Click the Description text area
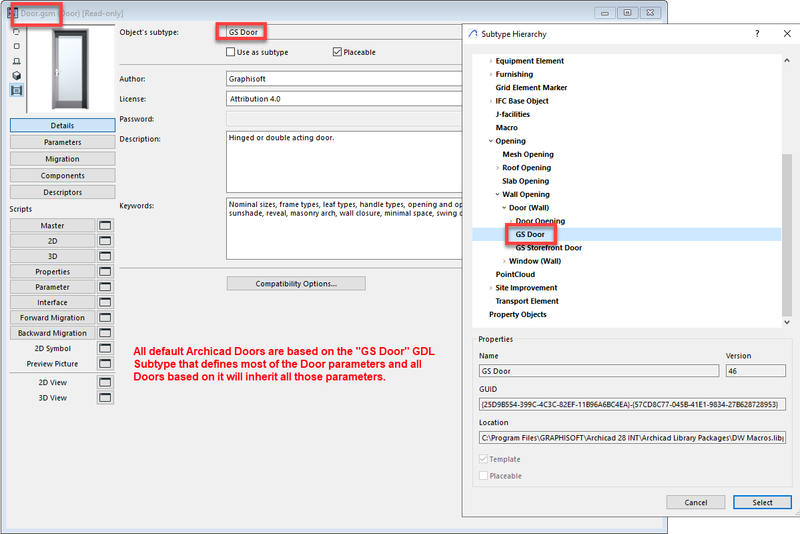Screen dimensions: 800x534 point(344,162)
